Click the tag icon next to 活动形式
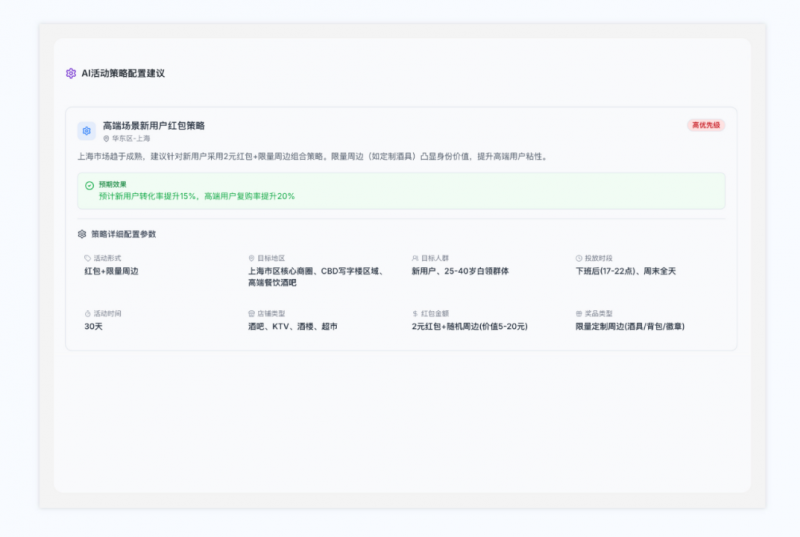Screen dimensions: 800x537 [87, 258]
